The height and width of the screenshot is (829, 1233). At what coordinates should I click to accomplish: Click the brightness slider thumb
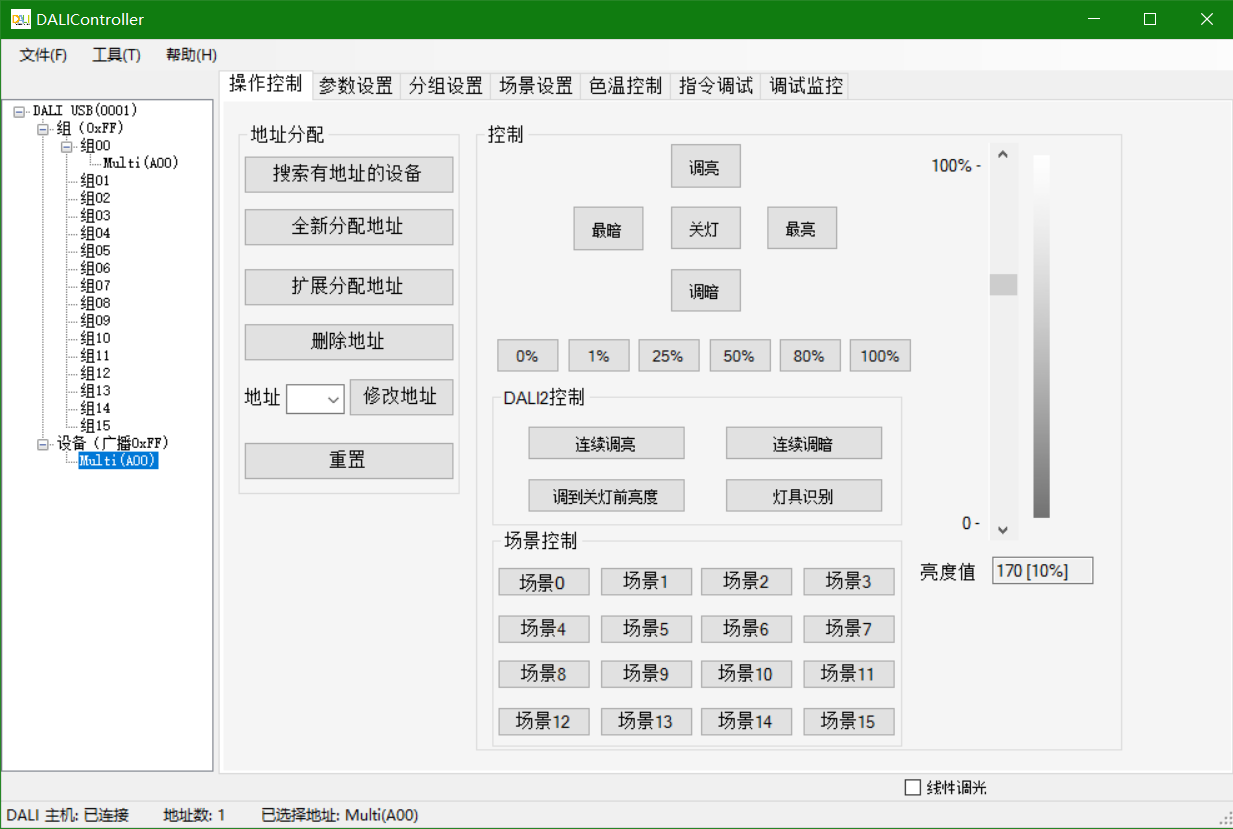1003,285
